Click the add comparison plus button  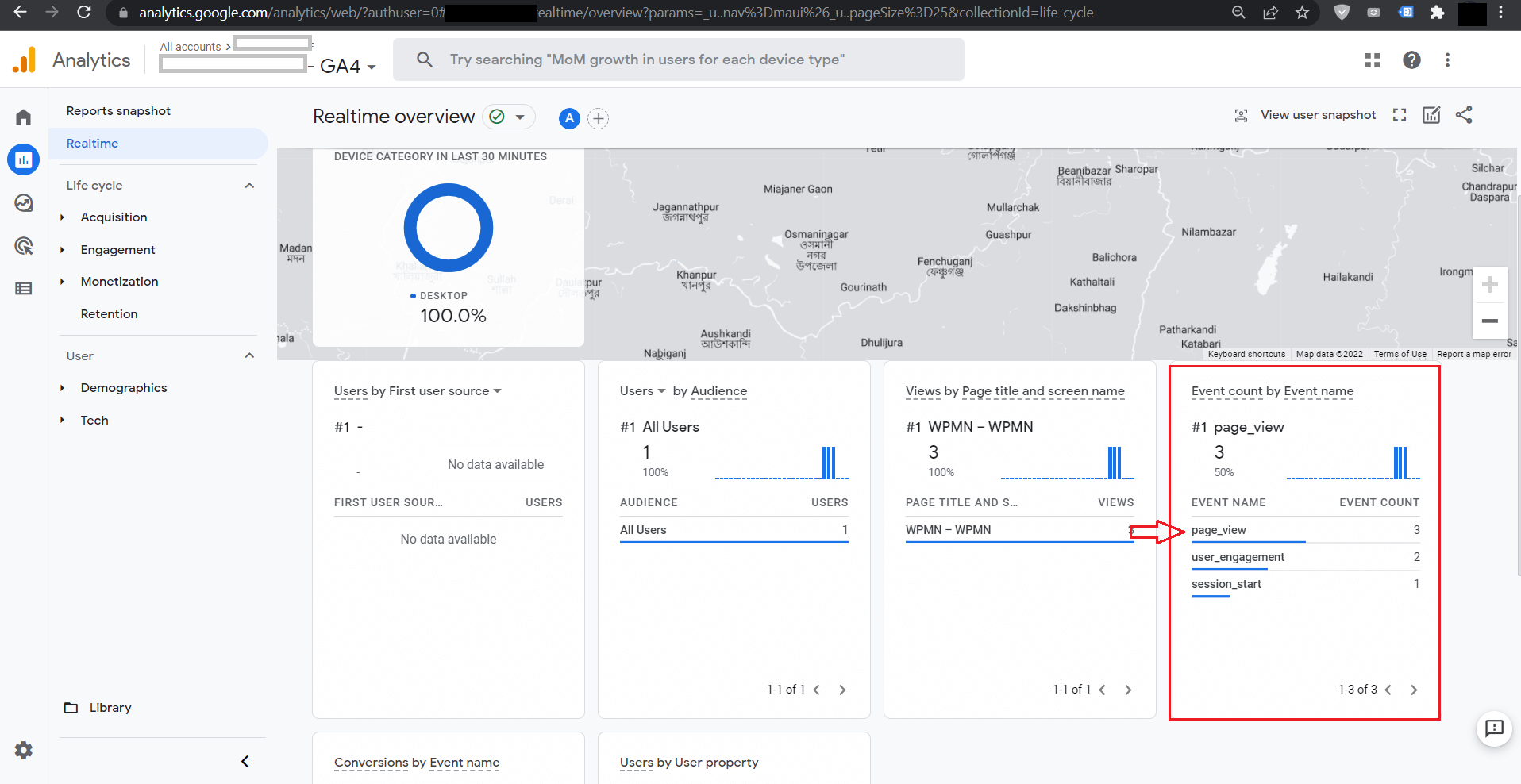click(598, 118)
